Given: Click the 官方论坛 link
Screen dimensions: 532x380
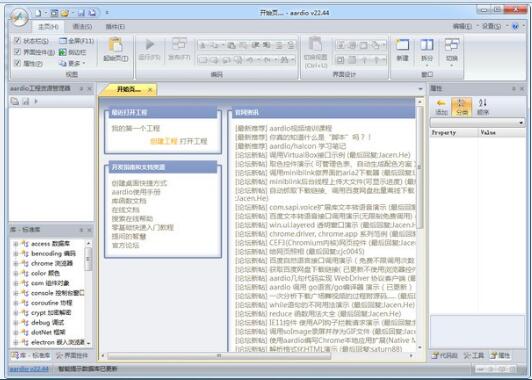Looking at the screenshot, I should pyautogui.click(x=126, y=245).
